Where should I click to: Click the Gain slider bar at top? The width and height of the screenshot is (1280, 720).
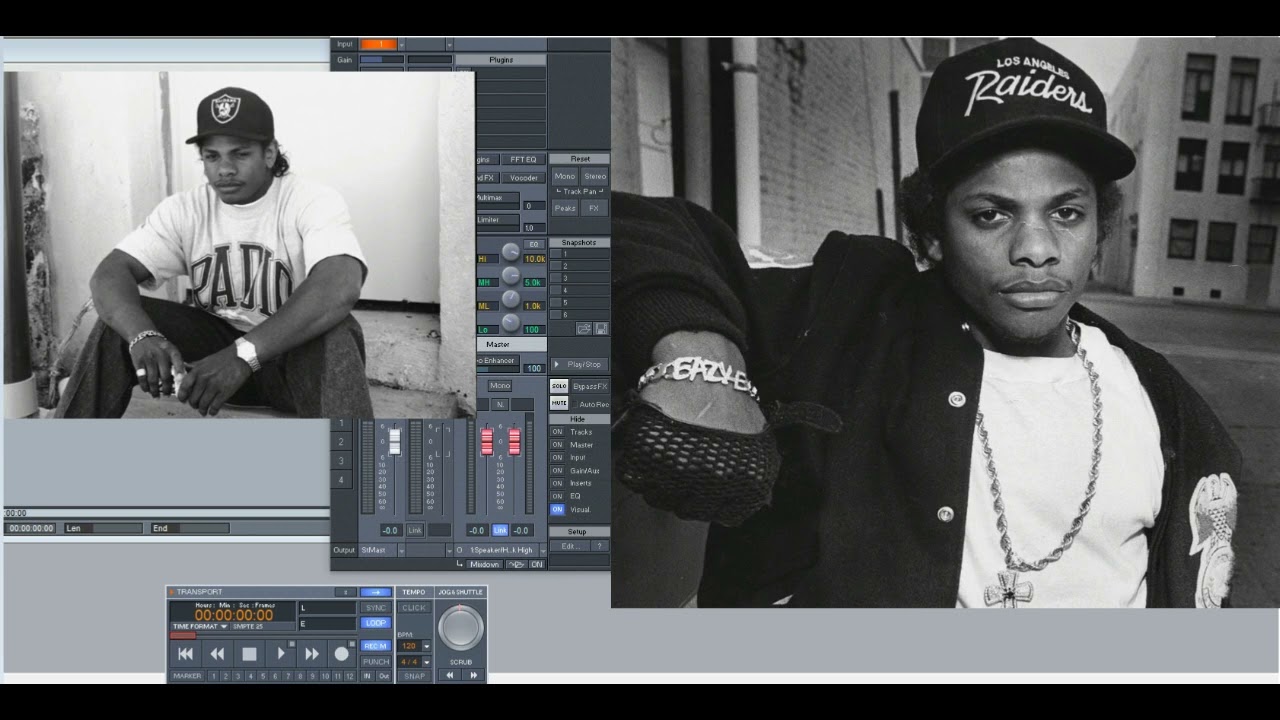click(382, 60)
